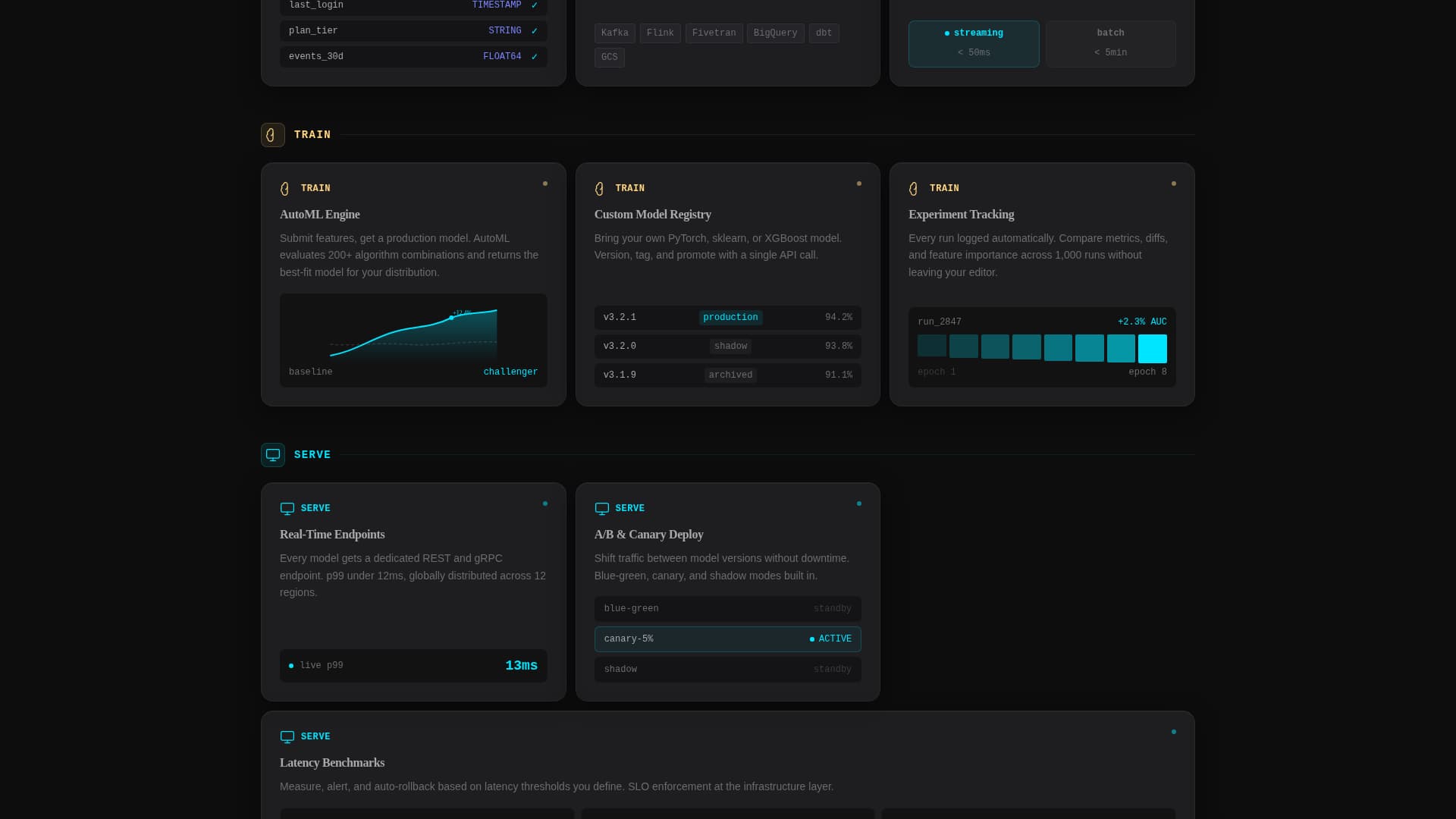Click the monitor icon on Latency Benchmarks card
The width and height of the screenshot is (1456, 819).
click(287, 737)
